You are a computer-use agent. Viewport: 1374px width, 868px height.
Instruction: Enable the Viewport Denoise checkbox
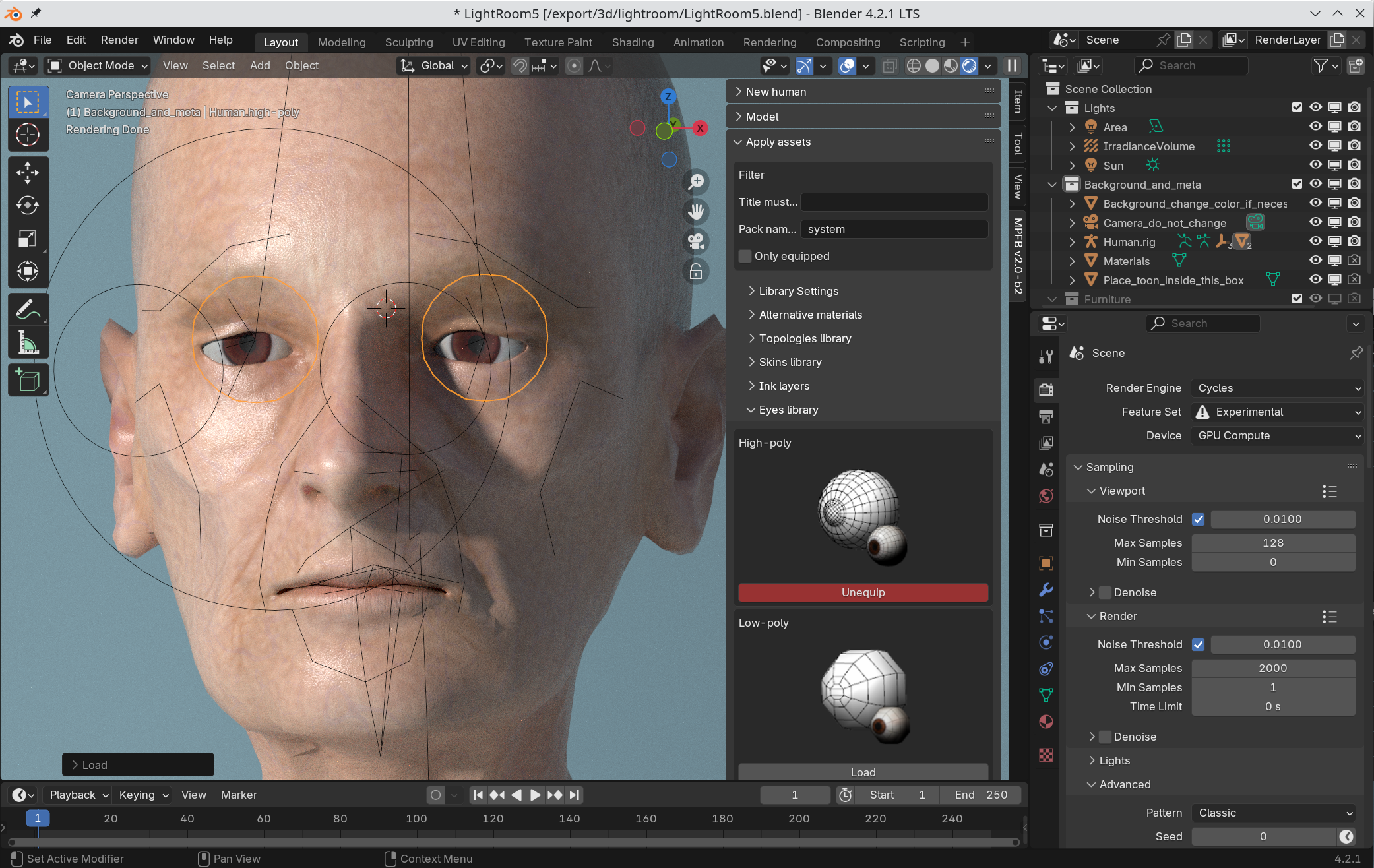[x=1106, y=592]
